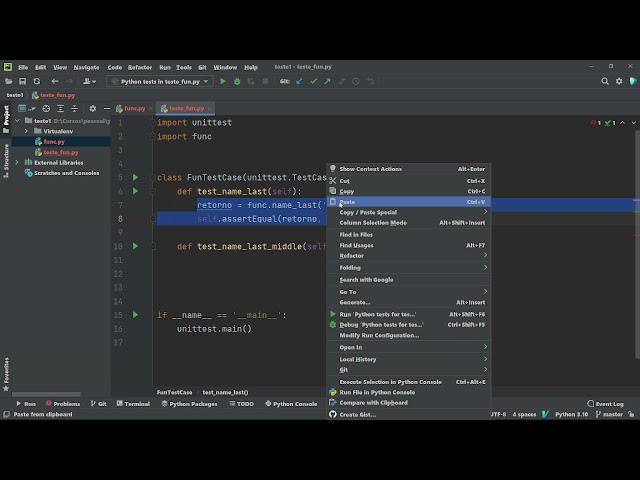Click the Project panel horizontal scrollbar
Viewport: 640px width, 480px height.
click(46, 394)
